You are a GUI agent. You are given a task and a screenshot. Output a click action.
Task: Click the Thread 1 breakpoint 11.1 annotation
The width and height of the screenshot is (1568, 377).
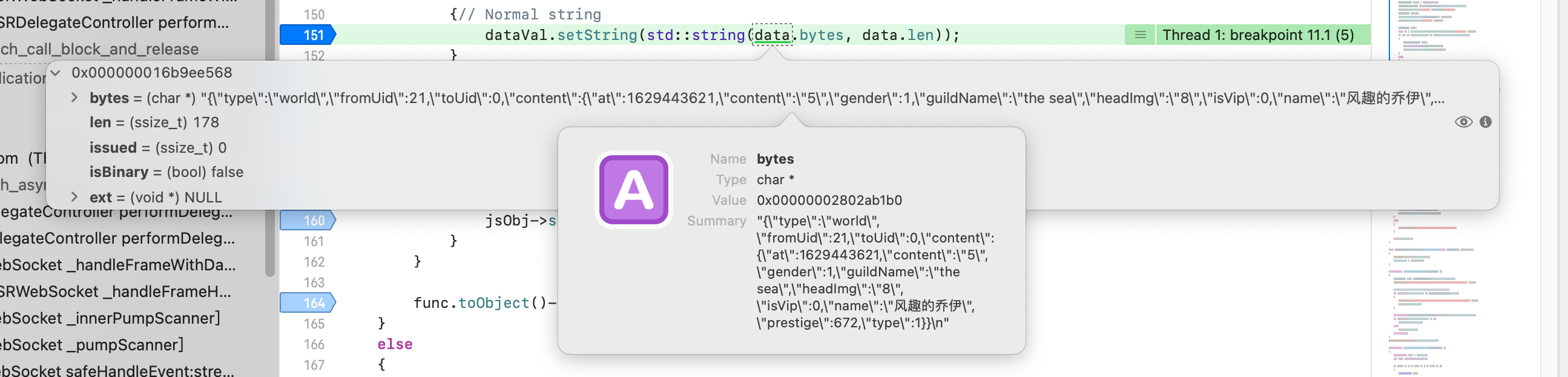tap(1257, 35)
